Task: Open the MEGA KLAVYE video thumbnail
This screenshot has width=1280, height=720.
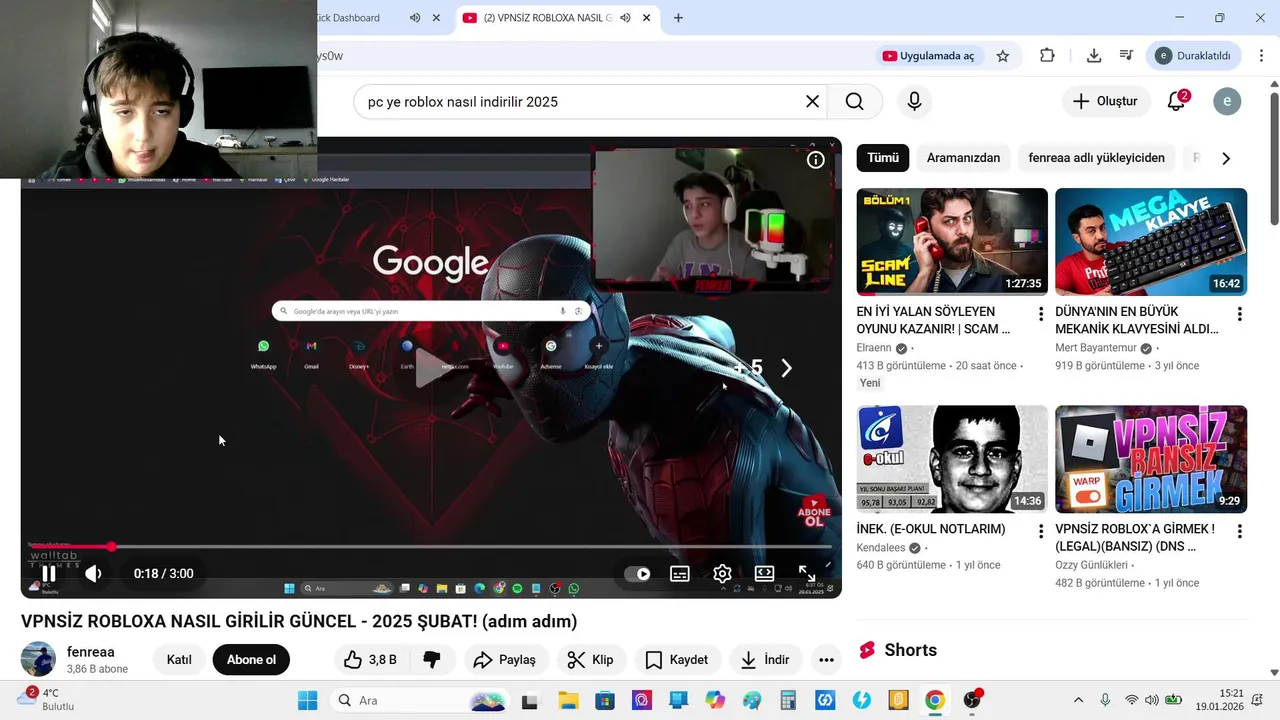Action: point(1151,241)
